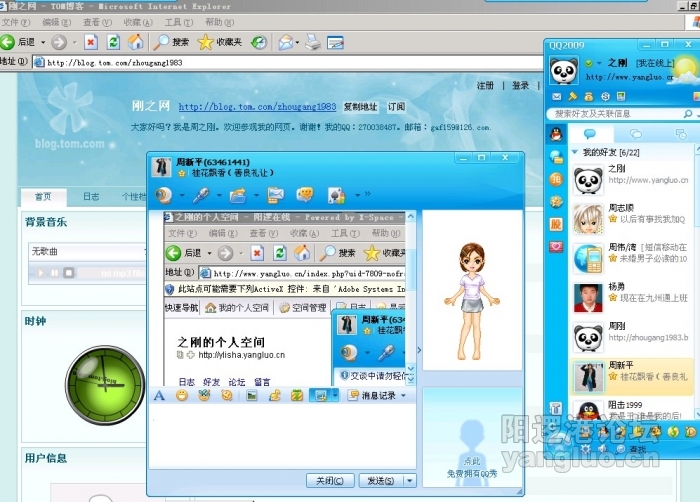The image size is (700, 502).
Task: Start a voice call with the microphone icon
Action: coord(201,195)
